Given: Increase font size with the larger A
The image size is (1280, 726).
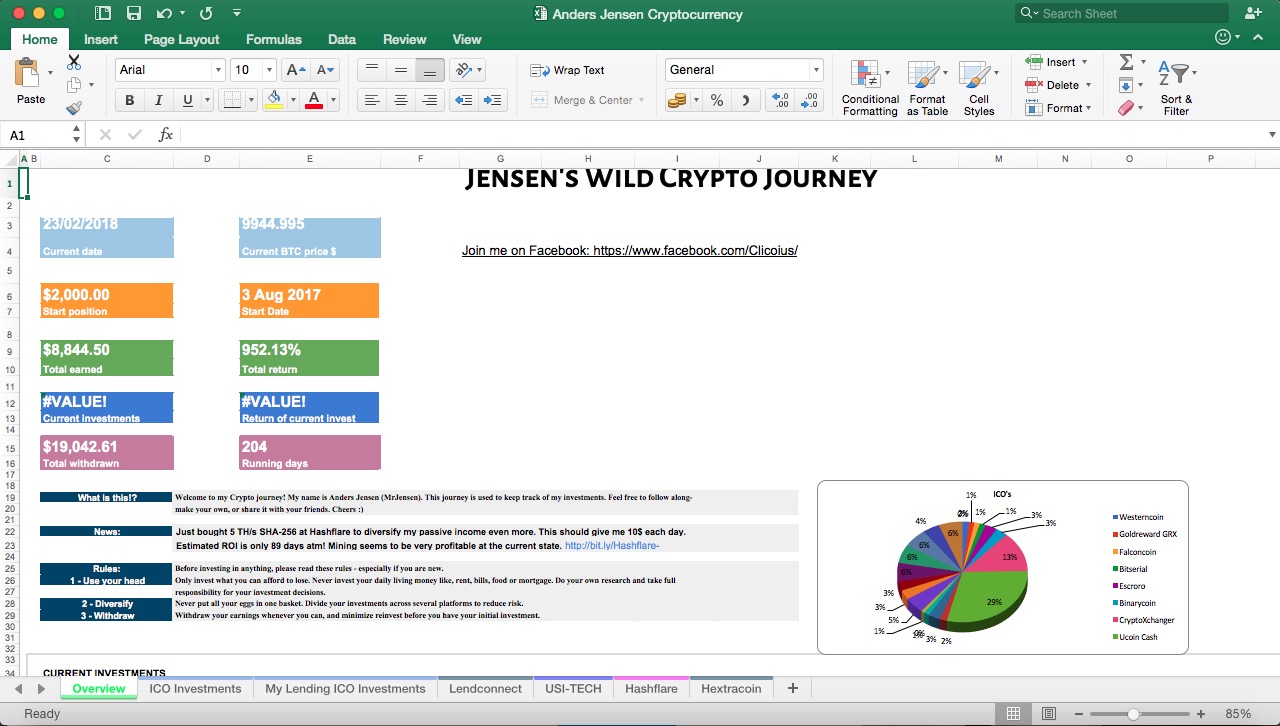Looking at the screenshot, I should [x=296, y=70].
